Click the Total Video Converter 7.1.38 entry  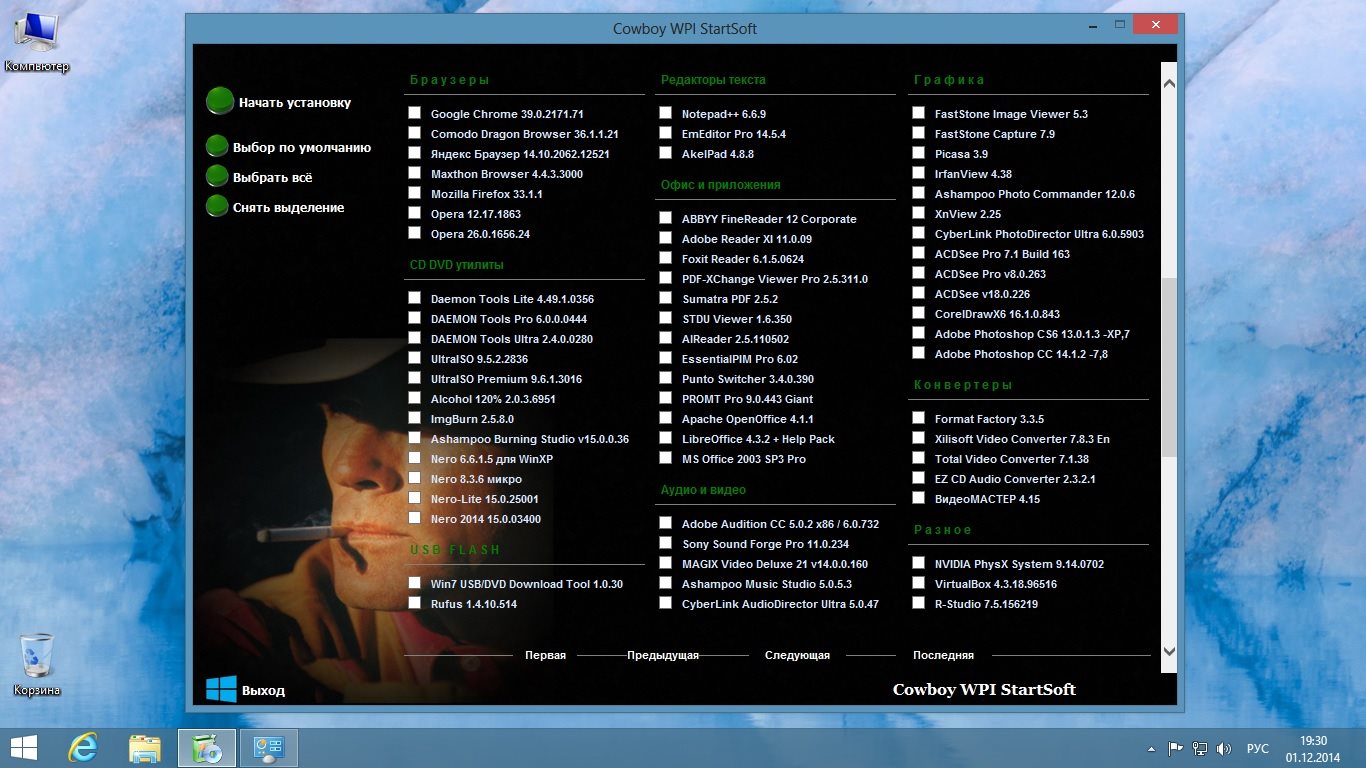[1012, 459]
